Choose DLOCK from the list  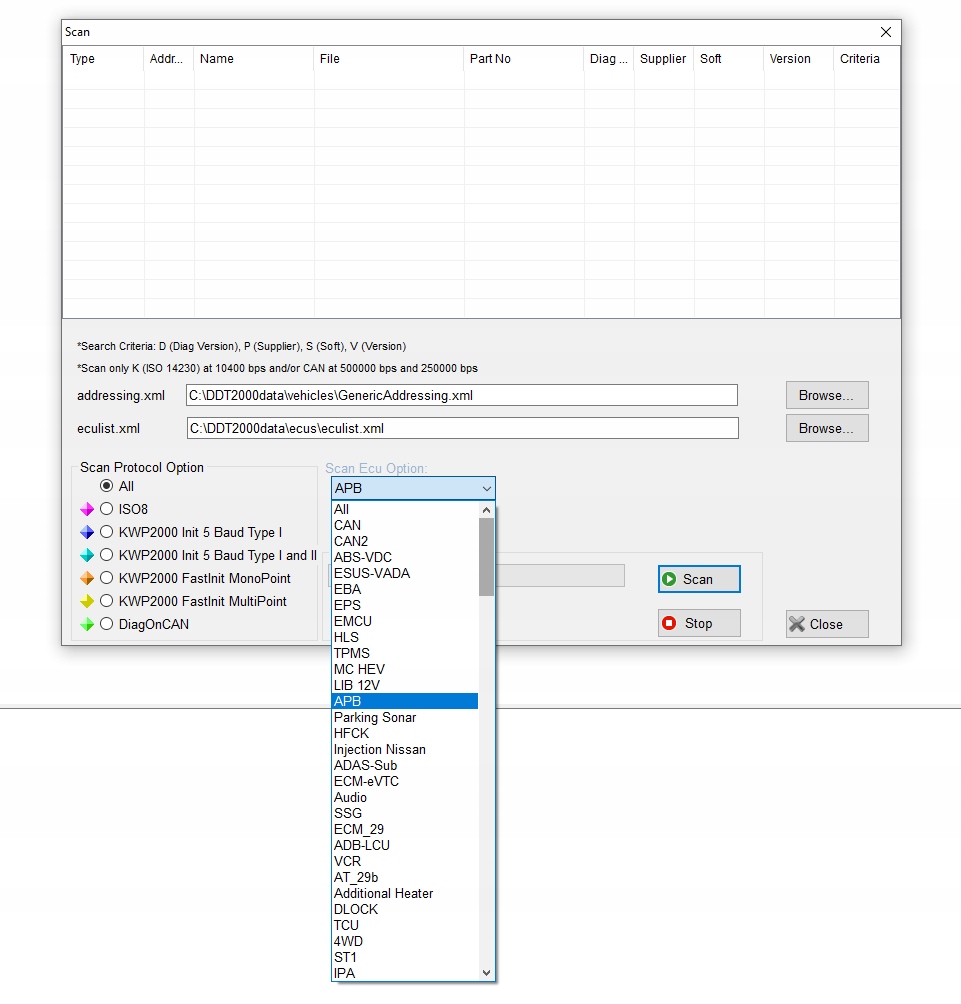pyautogui.click(x=405, y=910)
